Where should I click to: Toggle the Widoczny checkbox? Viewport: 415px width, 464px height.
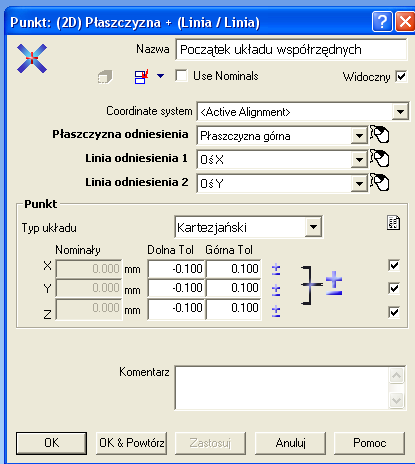pos(401,76)
